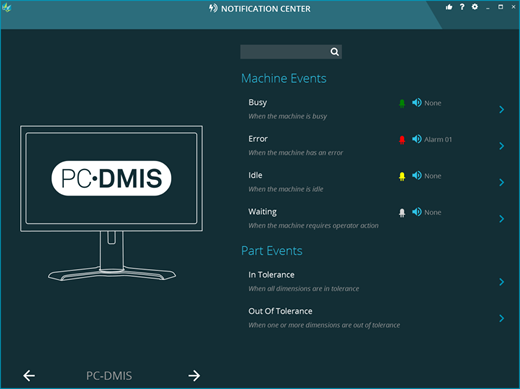
Task: Click the None sound label for Busy
Action: (x=433, y=103)
